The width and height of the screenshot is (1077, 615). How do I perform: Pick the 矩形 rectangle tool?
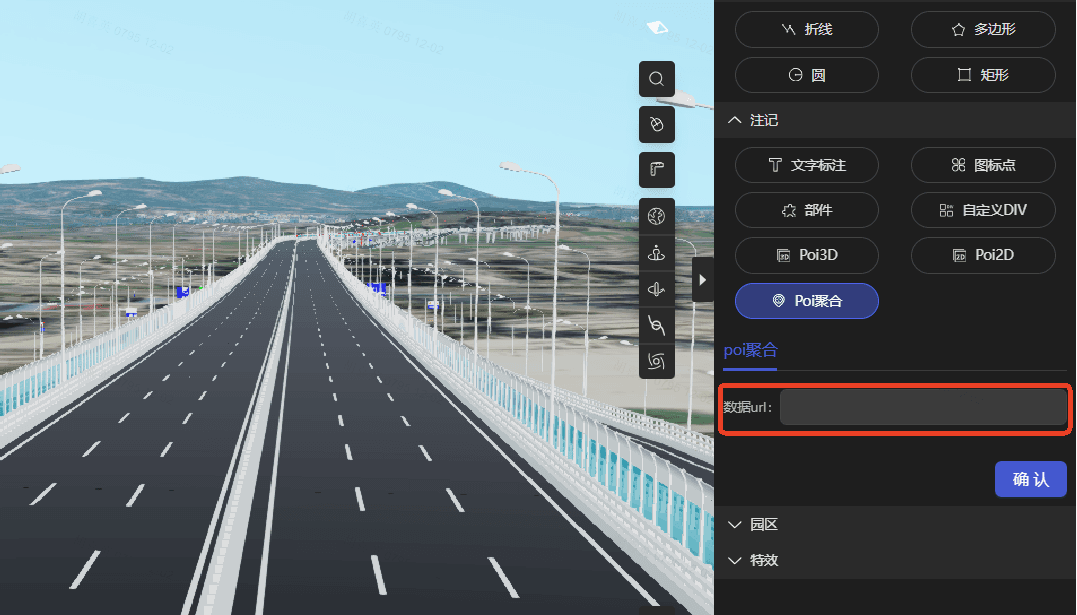pos(982,75)
